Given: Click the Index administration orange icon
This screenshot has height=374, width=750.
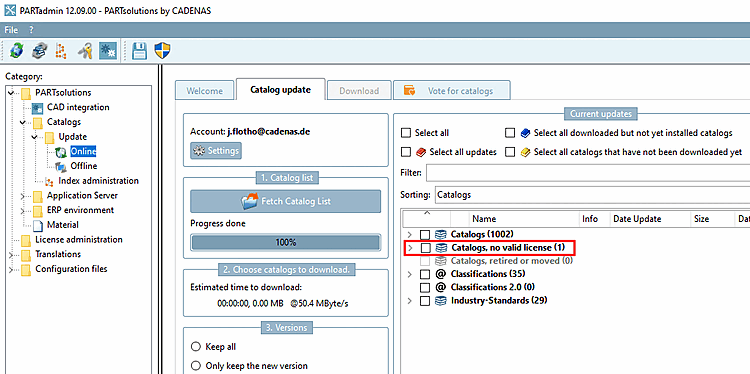Looking at the screenshot, I should (x=50, y=181).
